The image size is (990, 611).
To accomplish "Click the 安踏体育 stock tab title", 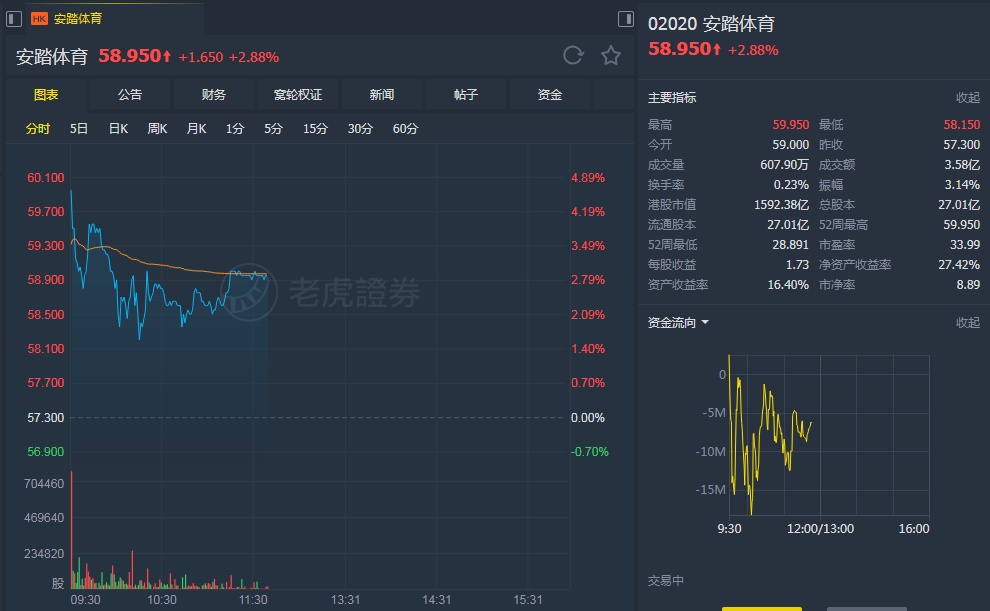I will tap(78, 18).
